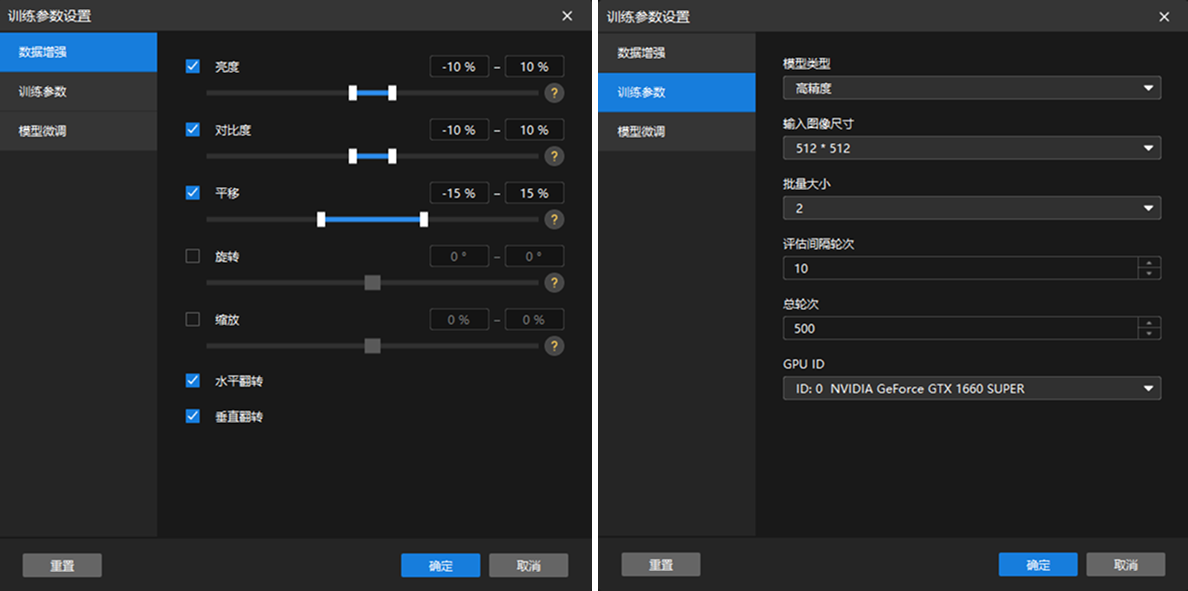This screenshot has height=591, width=1188.
Task: Click the 旋转 minimum field showing 0 °
Action: coord(458,256)
